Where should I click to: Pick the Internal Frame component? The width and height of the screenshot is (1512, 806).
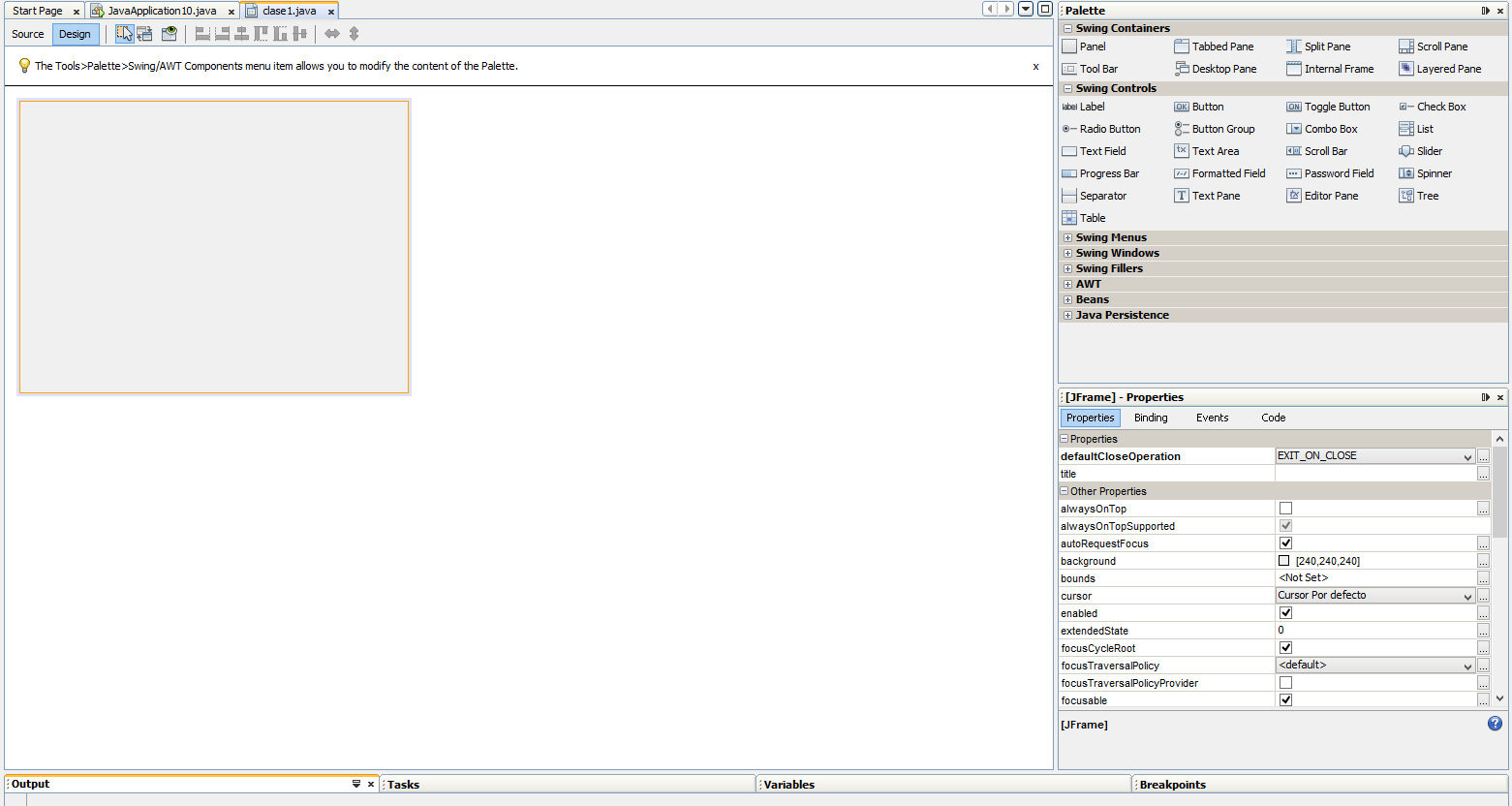(x=1330, y=69)
